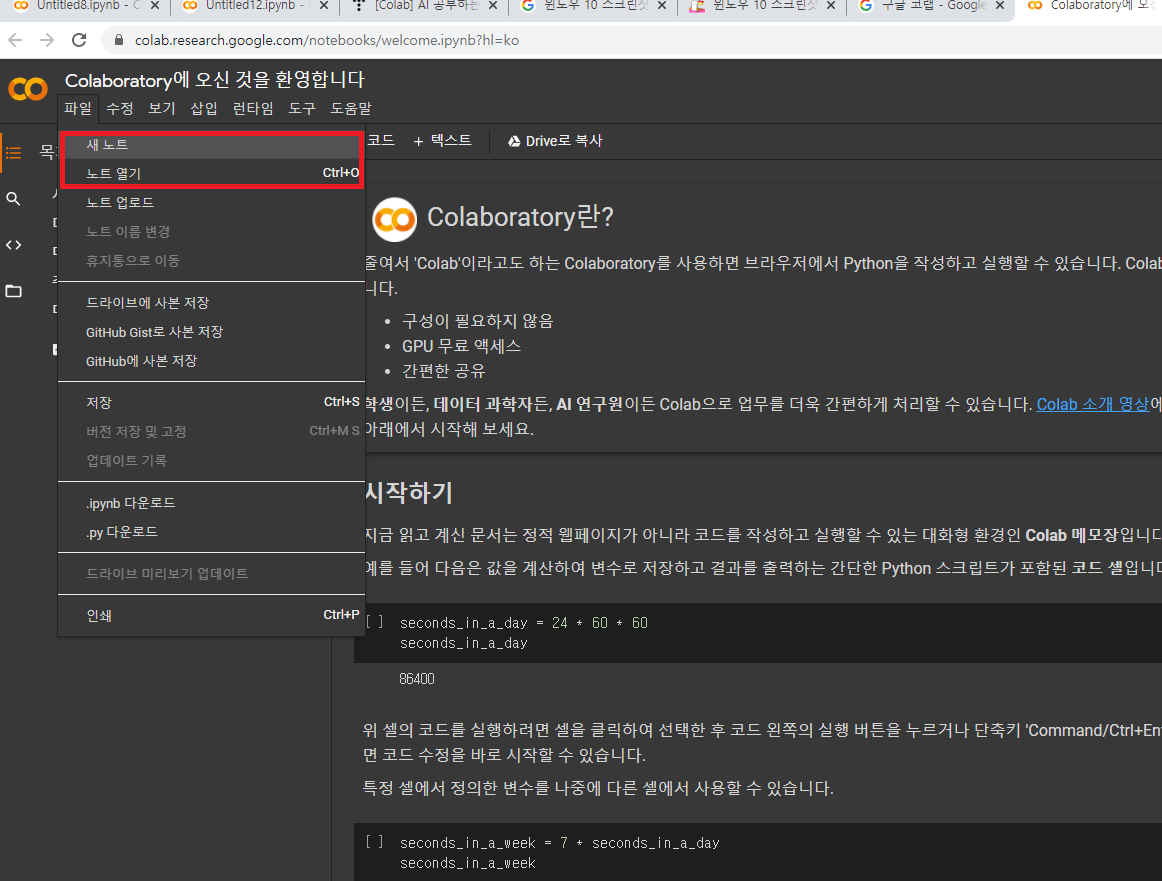Choose 드라이브에 사본 저장
This screenshot has height=881, width=1162.
pyautogui.click(x=211, y=302)
